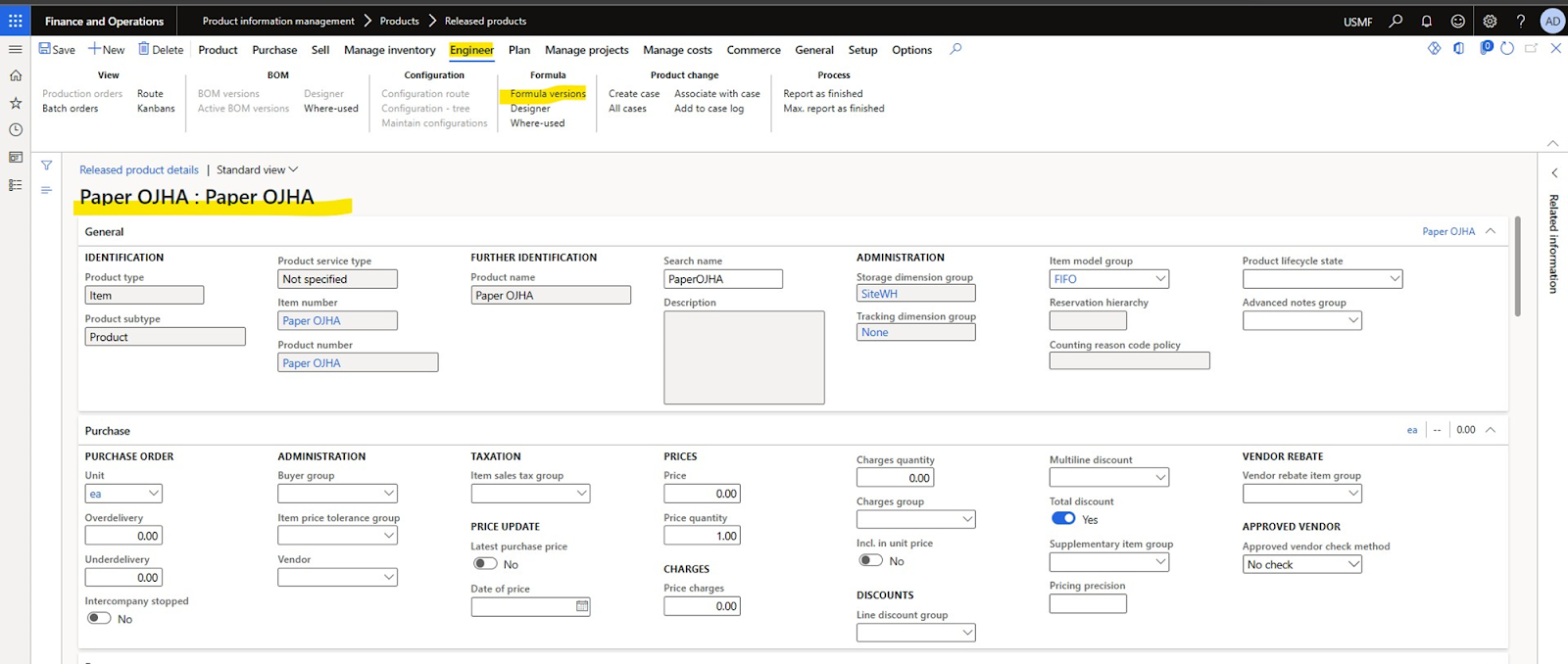The image size is (1568, 664).
Task: Open the attachments icon with badge
Action: pyautogui.click(x=1485, y=48)
